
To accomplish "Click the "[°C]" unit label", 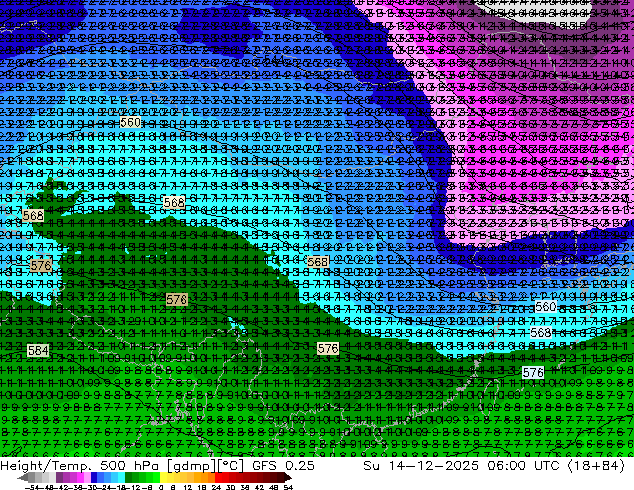I will pyautogui.click(x=230, y=465).
